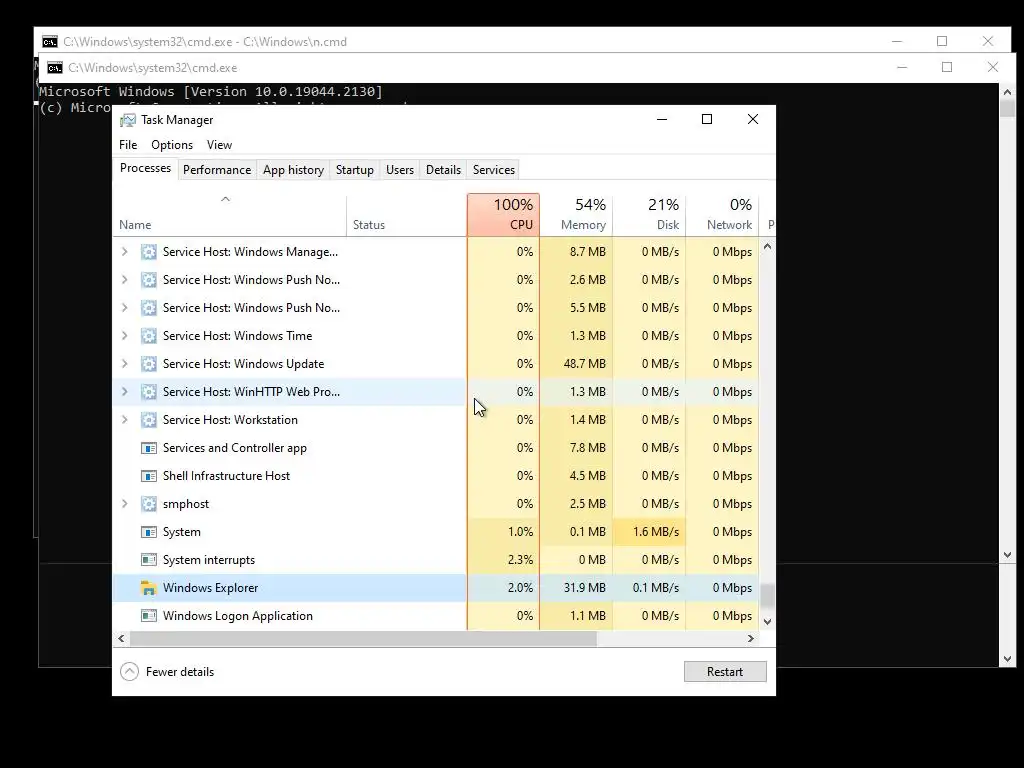This screenshot has height=768, width=1024.
Task: Click cmd icon in n.cmd window title bar
Action: coord(50,42)
